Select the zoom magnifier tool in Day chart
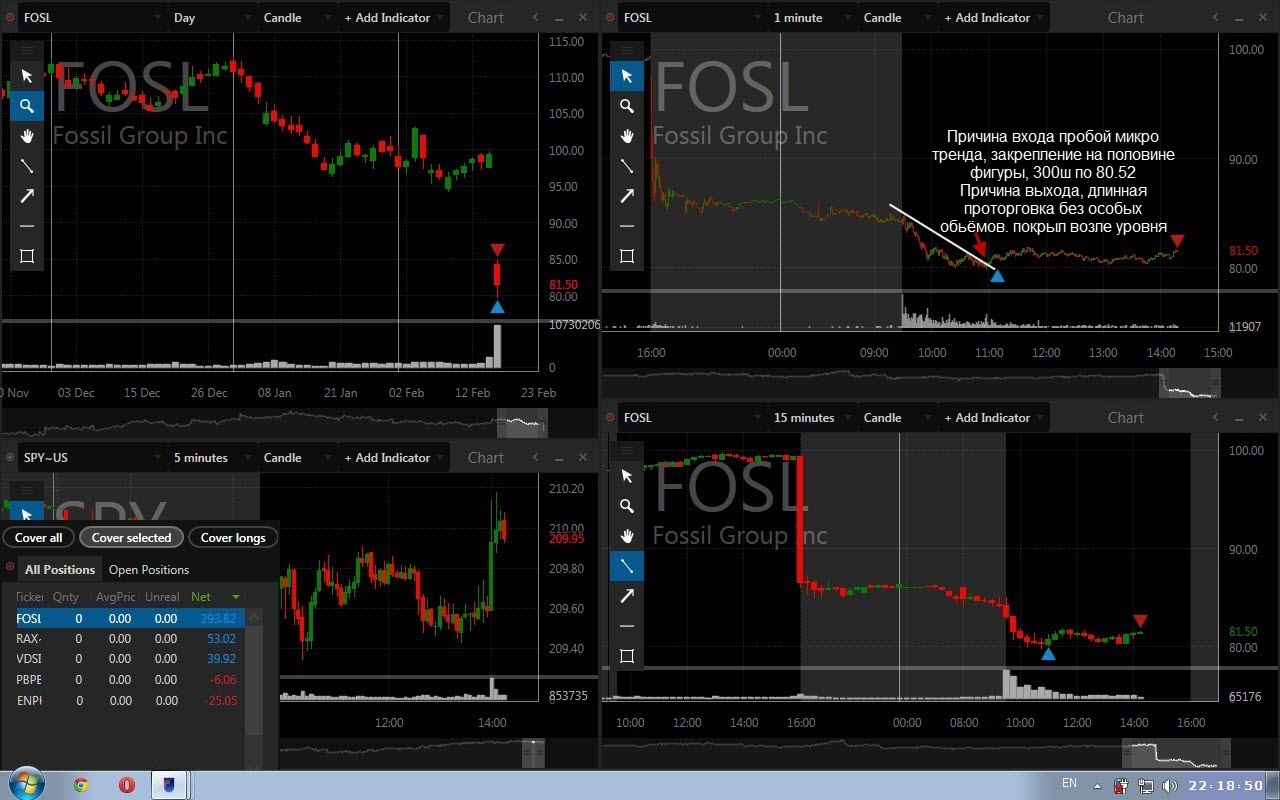The height and width of the screenshot is (800, 1280). pyautogui.click(x=27, y=106)
